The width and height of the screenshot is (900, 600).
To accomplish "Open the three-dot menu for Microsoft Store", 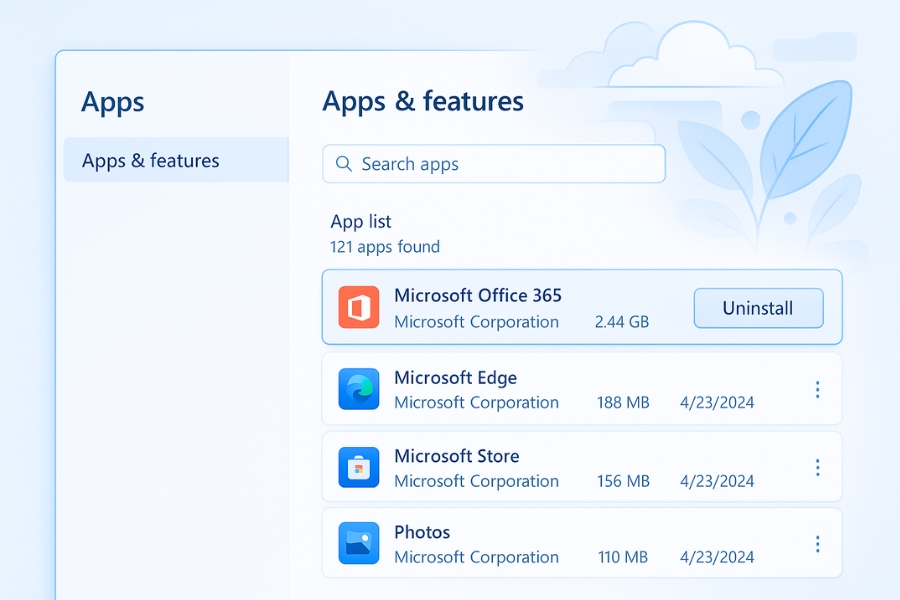I will tap(817, 467).
